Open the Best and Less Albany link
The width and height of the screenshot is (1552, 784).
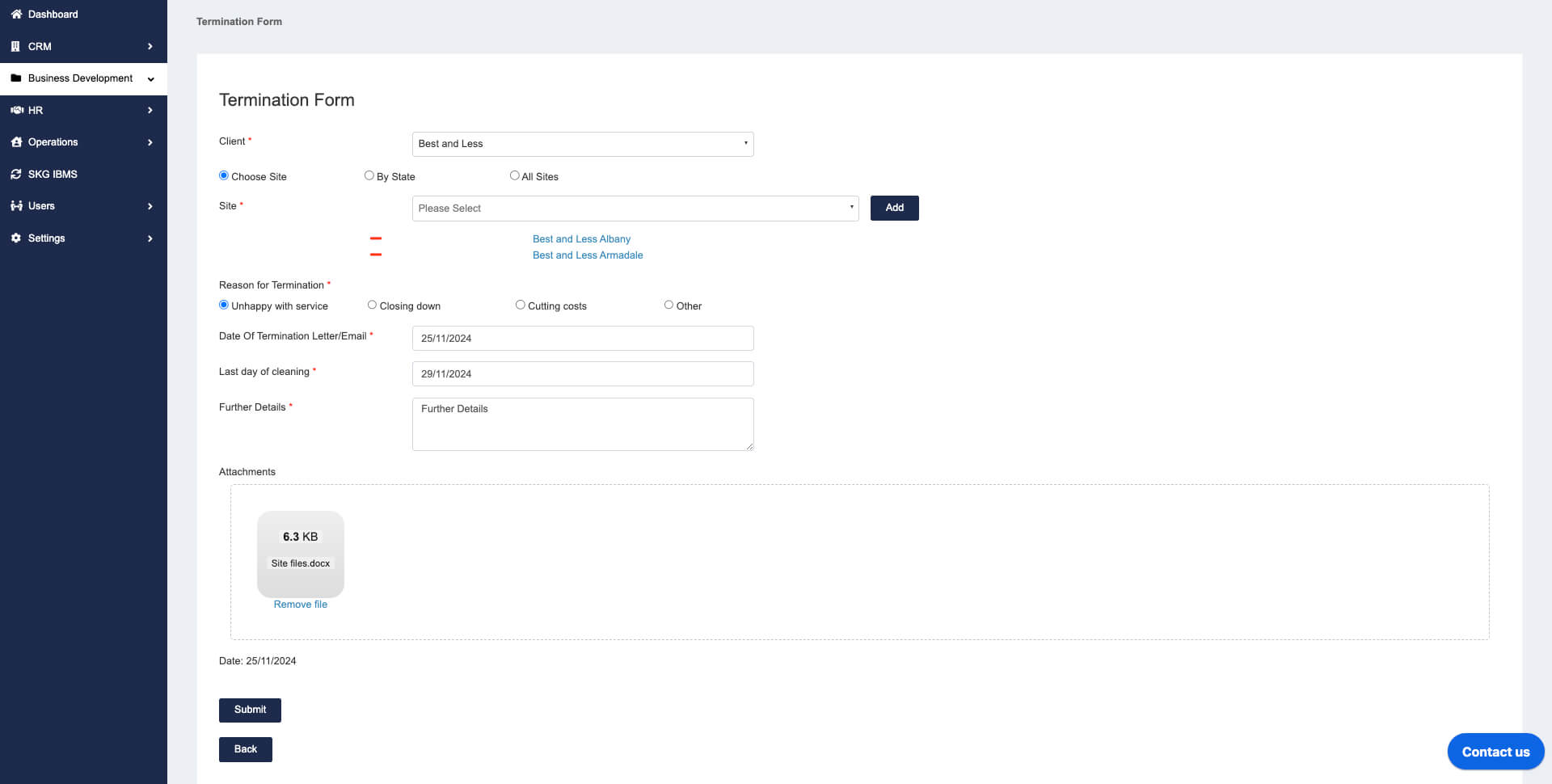[581, 239]
